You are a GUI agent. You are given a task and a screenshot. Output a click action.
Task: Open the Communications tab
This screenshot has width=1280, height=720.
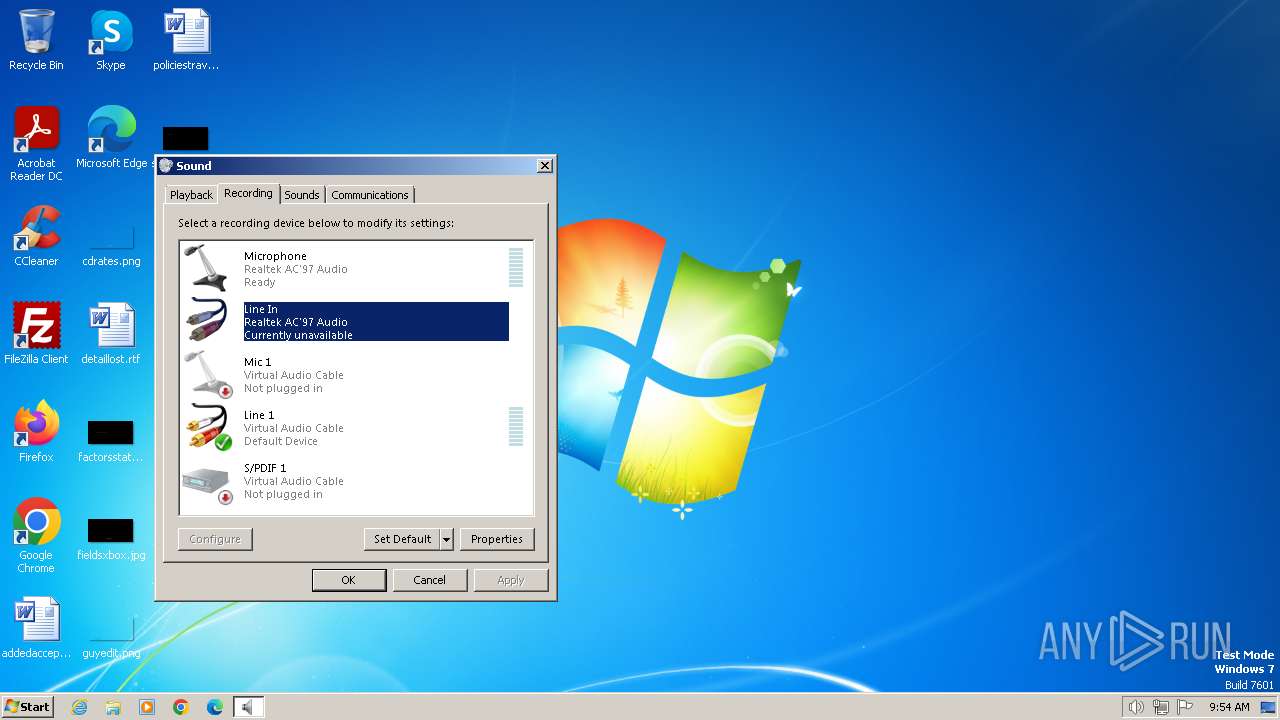click(x=370, y=195)
